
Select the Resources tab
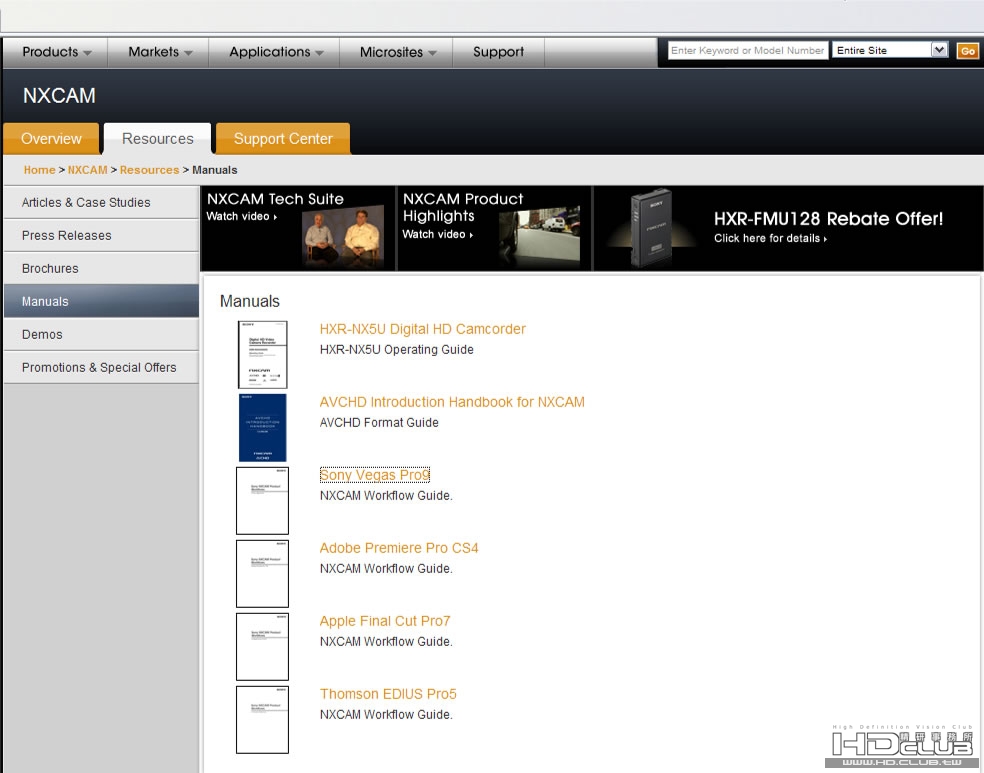pyautogui.click(x=158, y=139)
